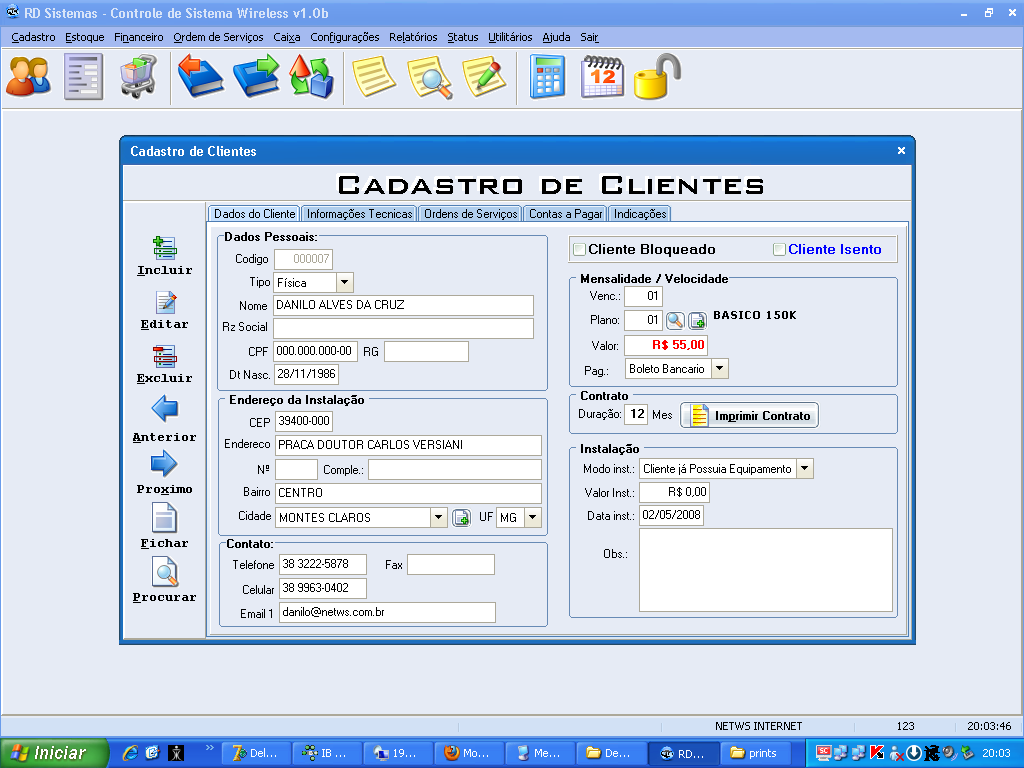This screenshot has height=768, width=1024.
Task: Click the Iniciar start button
Action: (48, 753)
